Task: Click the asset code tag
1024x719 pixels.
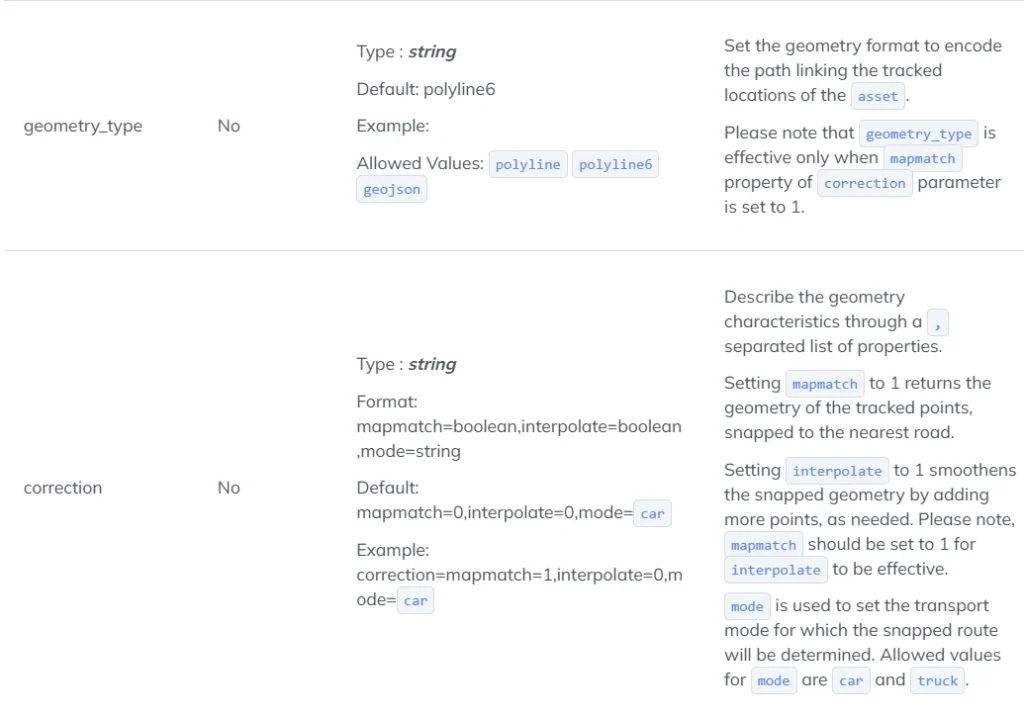Action: [x=878, y=96]
